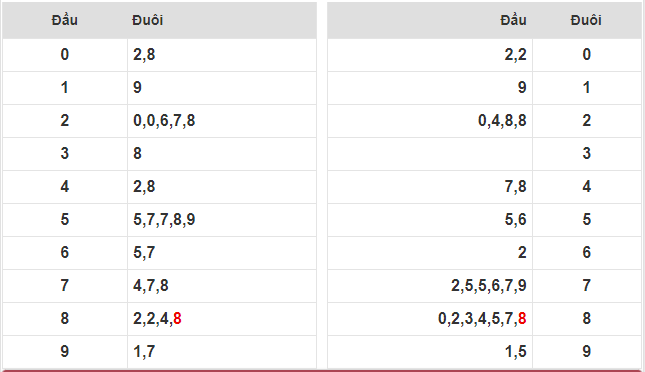The width and height of the screenshot is (645, 372).
Task: Click the left table's Đầu 9 cell
Action: point(65,351)
